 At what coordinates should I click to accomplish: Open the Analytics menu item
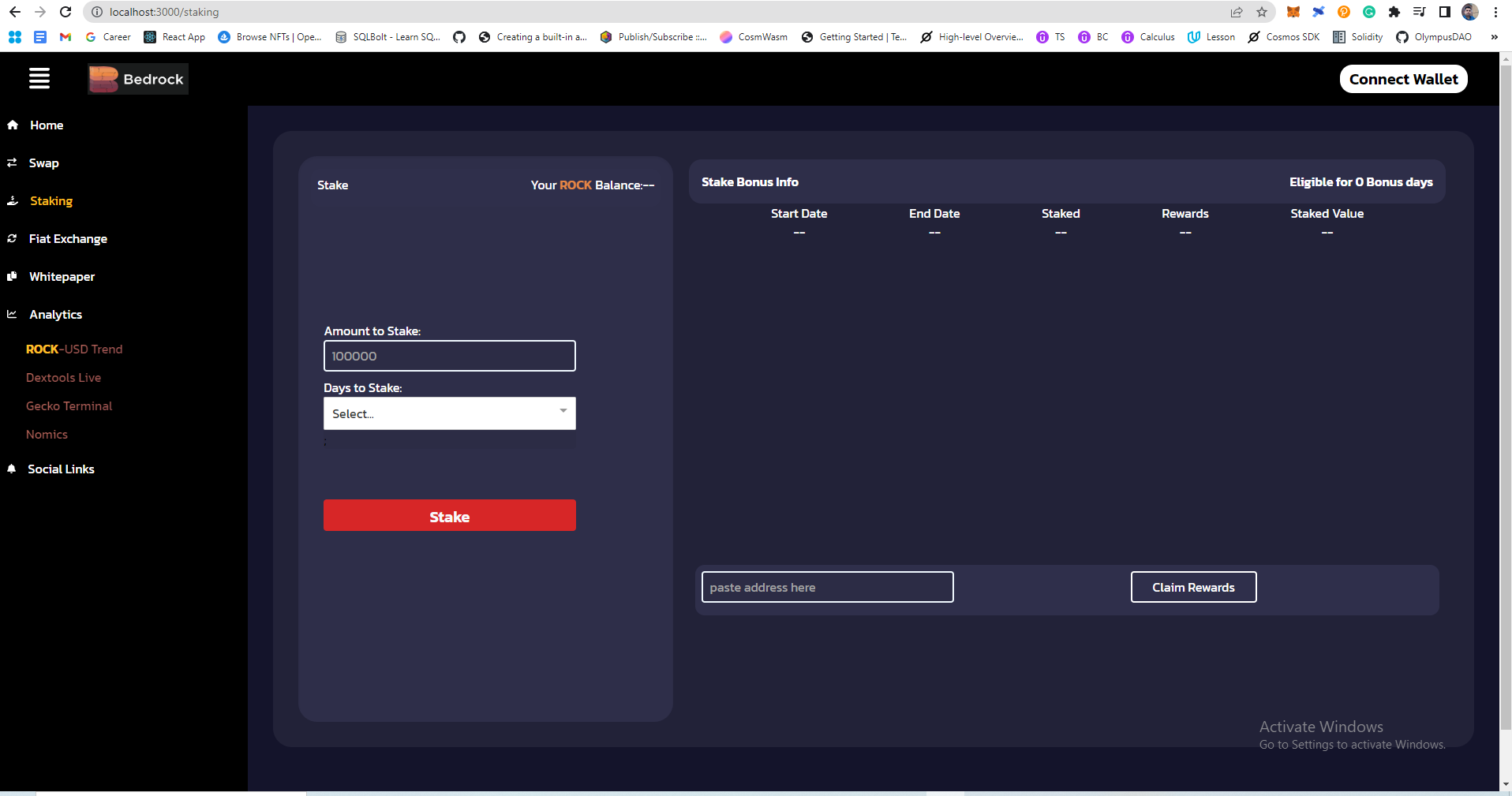(55, 315)
